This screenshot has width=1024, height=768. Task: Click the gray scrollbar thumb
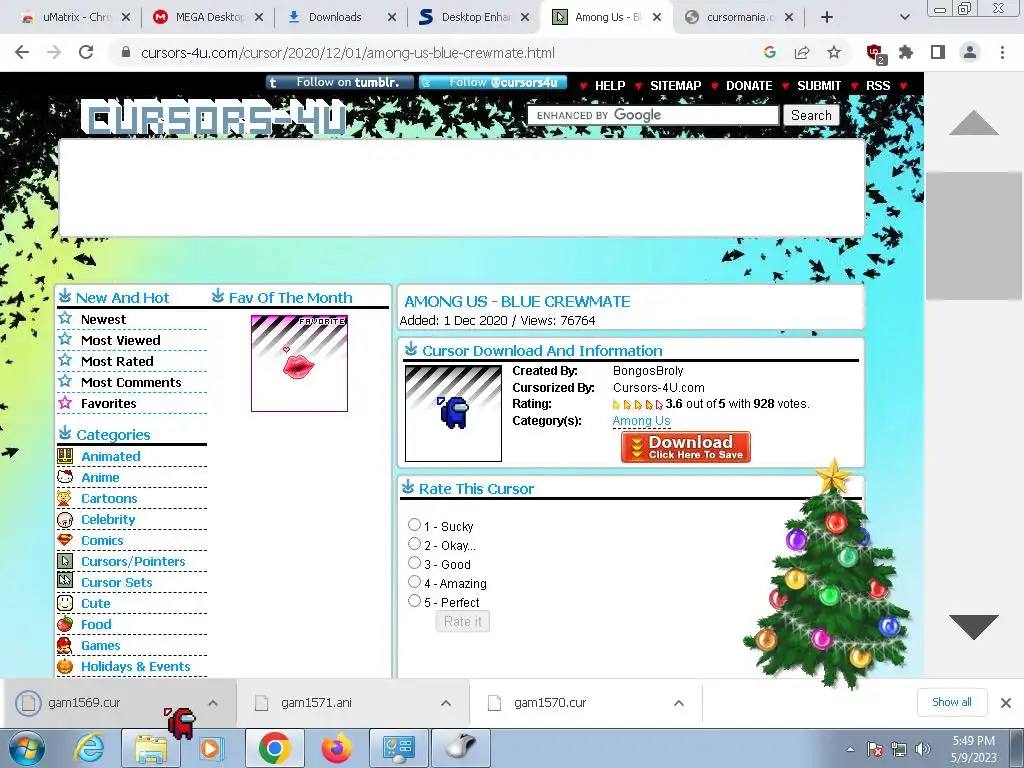(x=974, y=236)
